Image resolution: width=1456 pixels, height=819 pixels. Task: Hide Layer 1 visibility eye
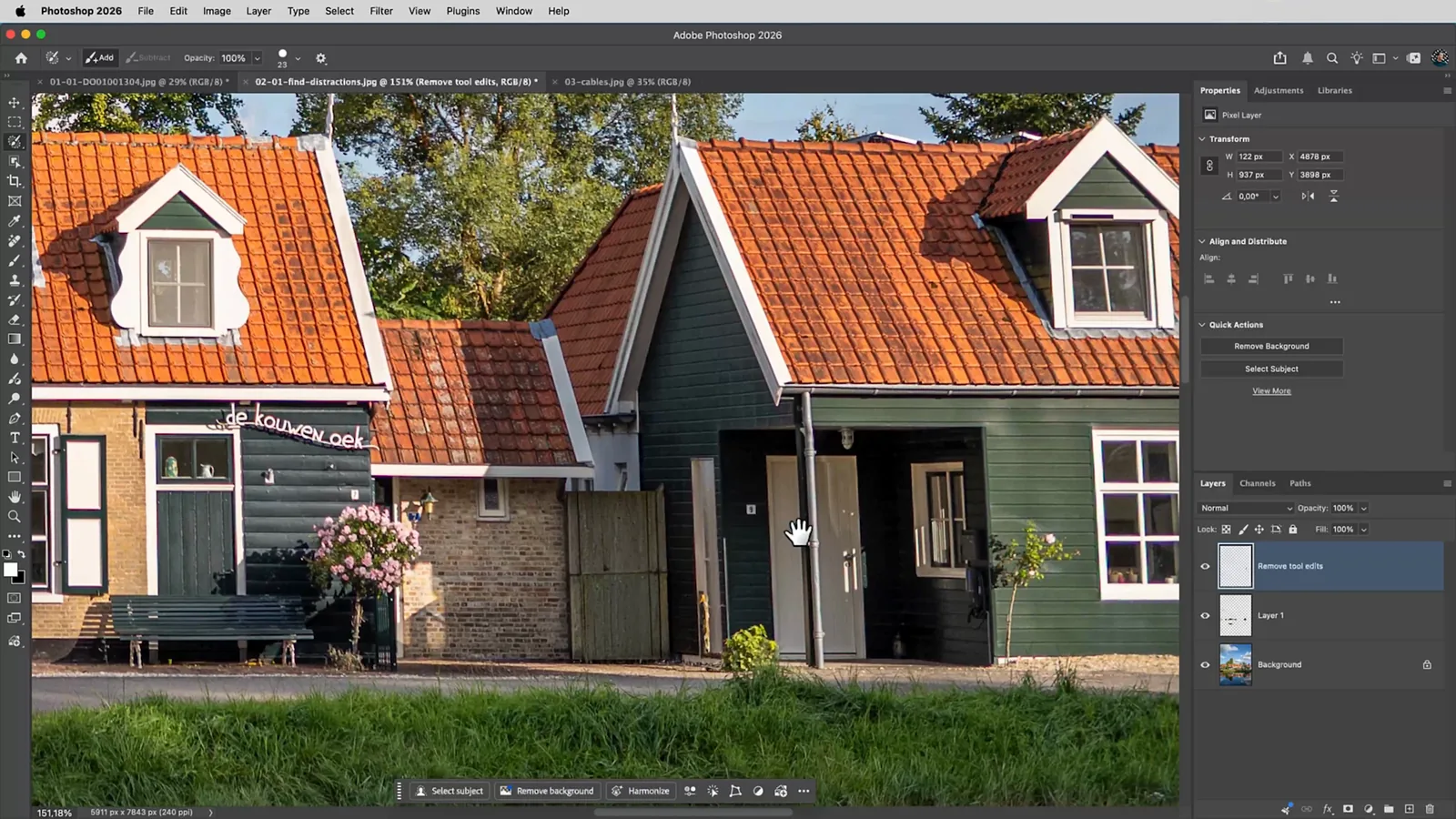tap(1205, 616)
